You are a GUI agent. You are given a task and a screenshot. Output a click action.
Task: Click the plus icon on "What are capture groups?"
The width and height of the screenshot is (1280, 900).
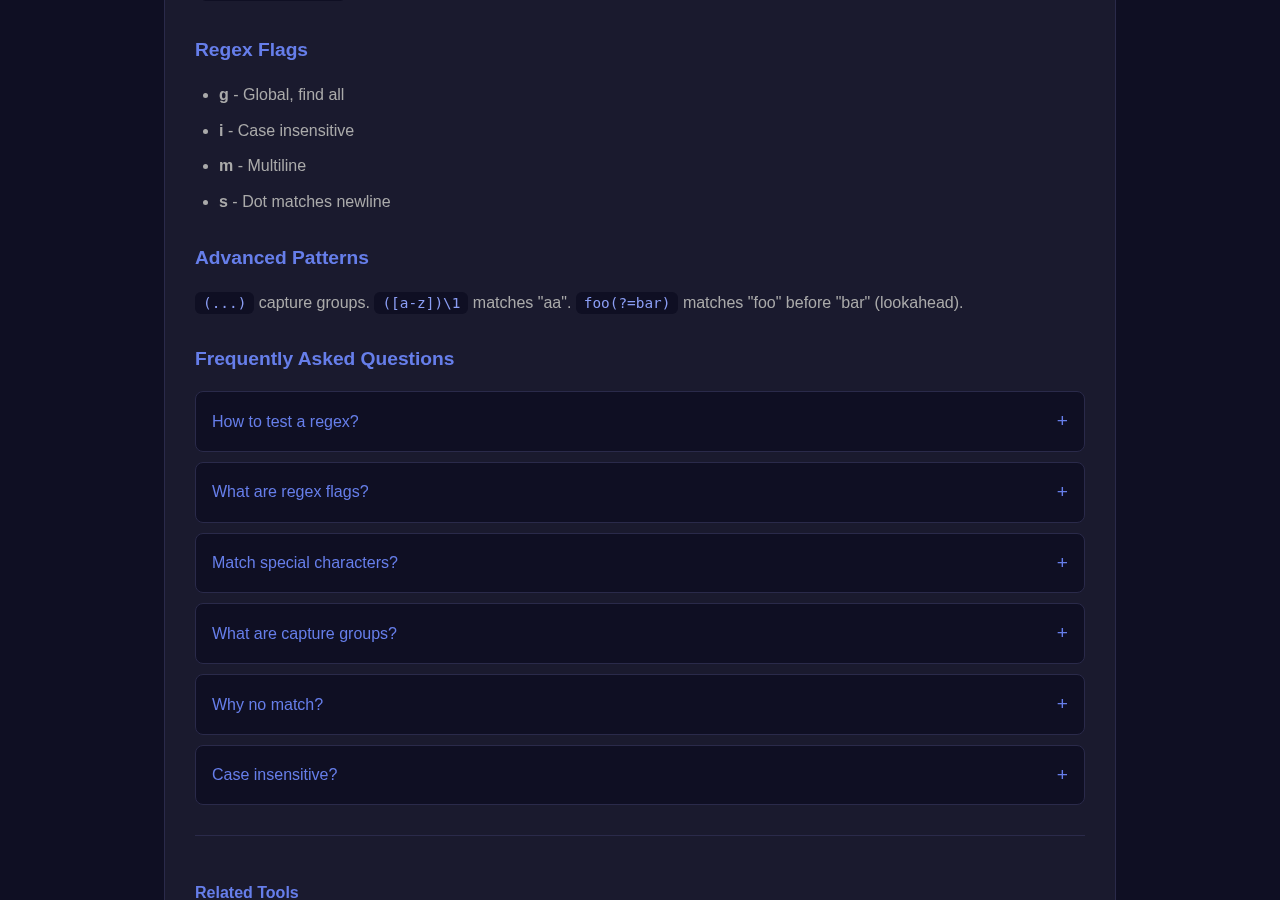(1062, 633)
